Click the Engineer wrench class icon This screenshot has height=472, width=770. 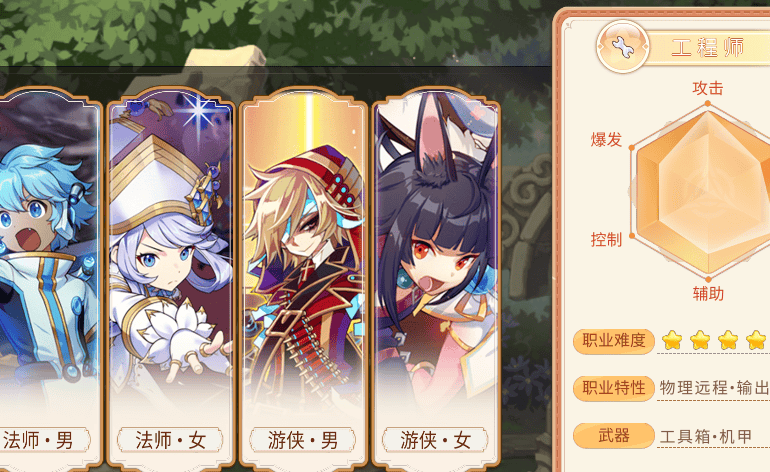pyautogui.click(x=623, y=47)
